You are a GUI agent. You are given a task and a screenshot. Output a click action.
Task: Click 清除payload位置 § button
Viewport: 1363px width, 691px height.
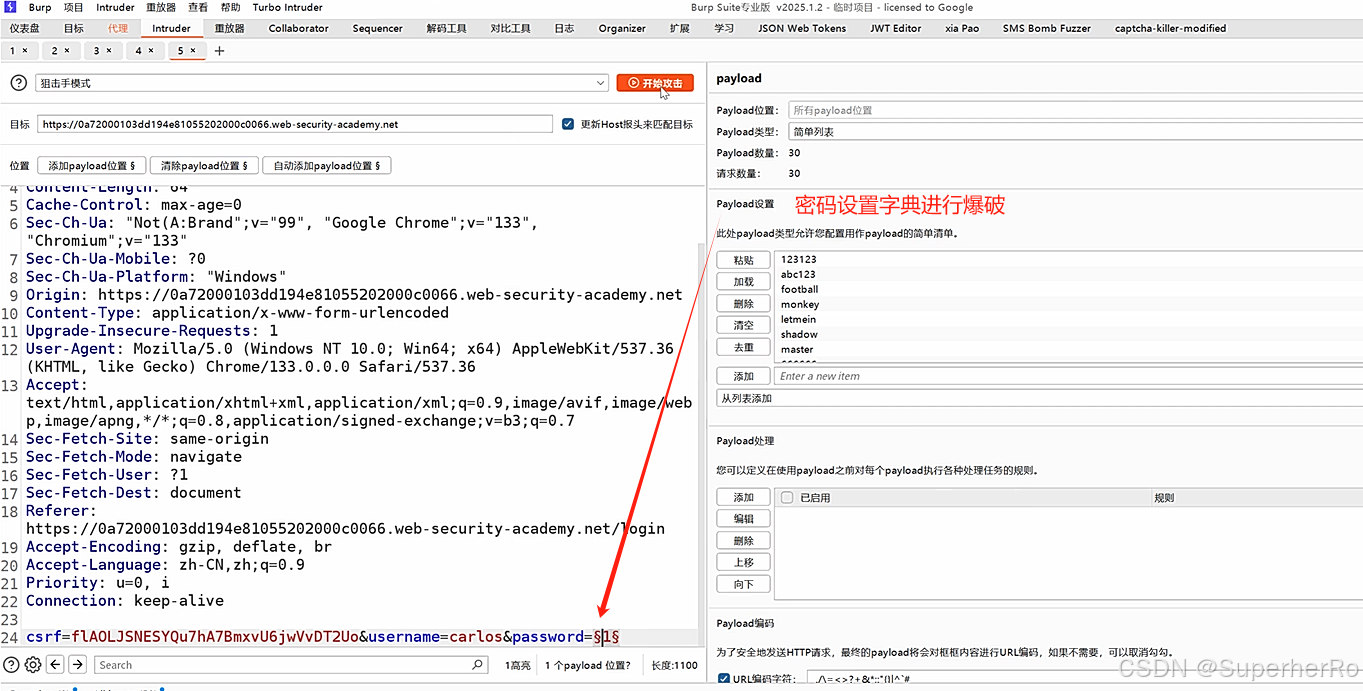[205, 166]
